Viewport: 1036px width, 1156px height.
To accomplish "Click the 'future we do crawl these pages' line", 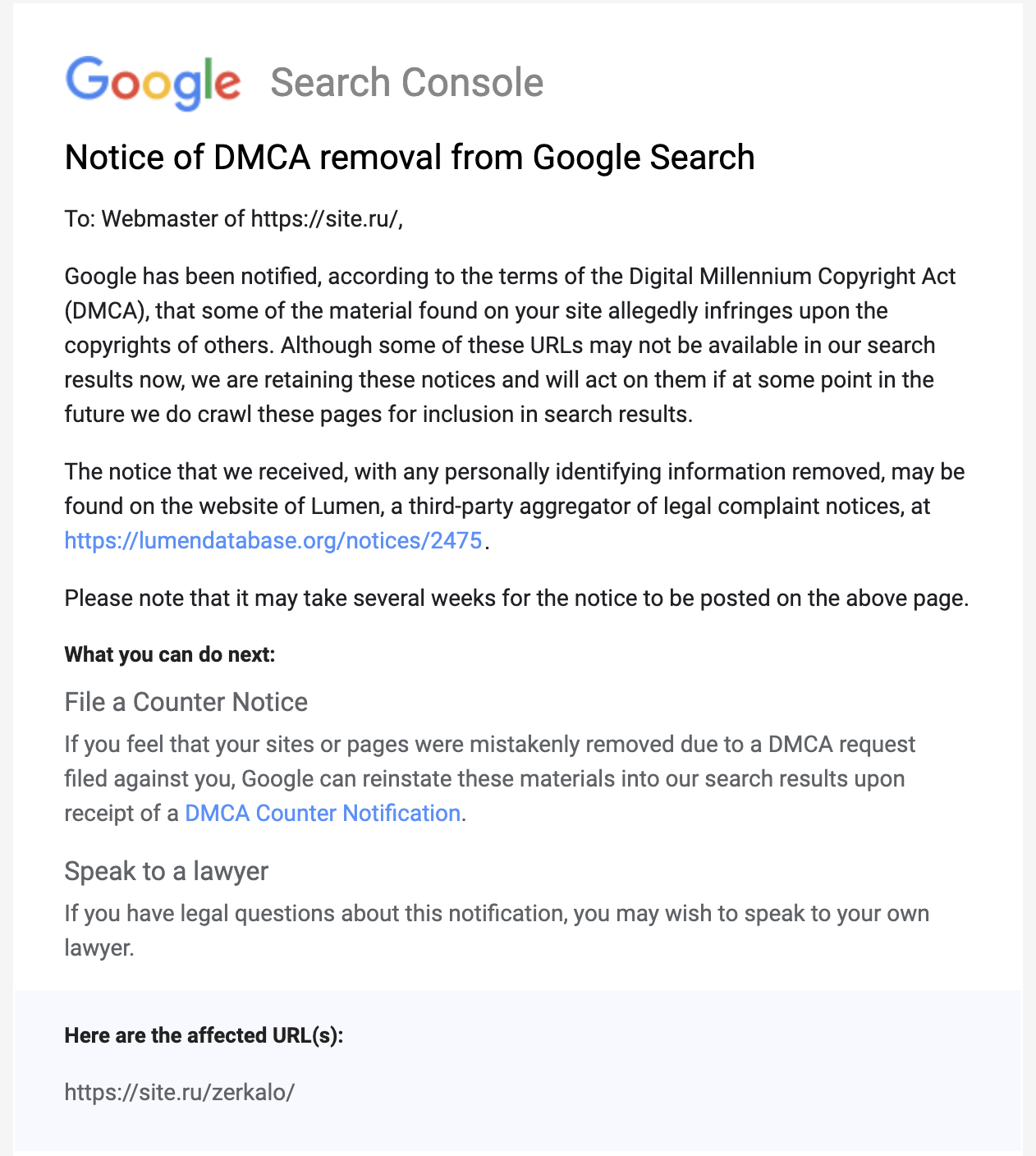I will click(x=223, y=414).
